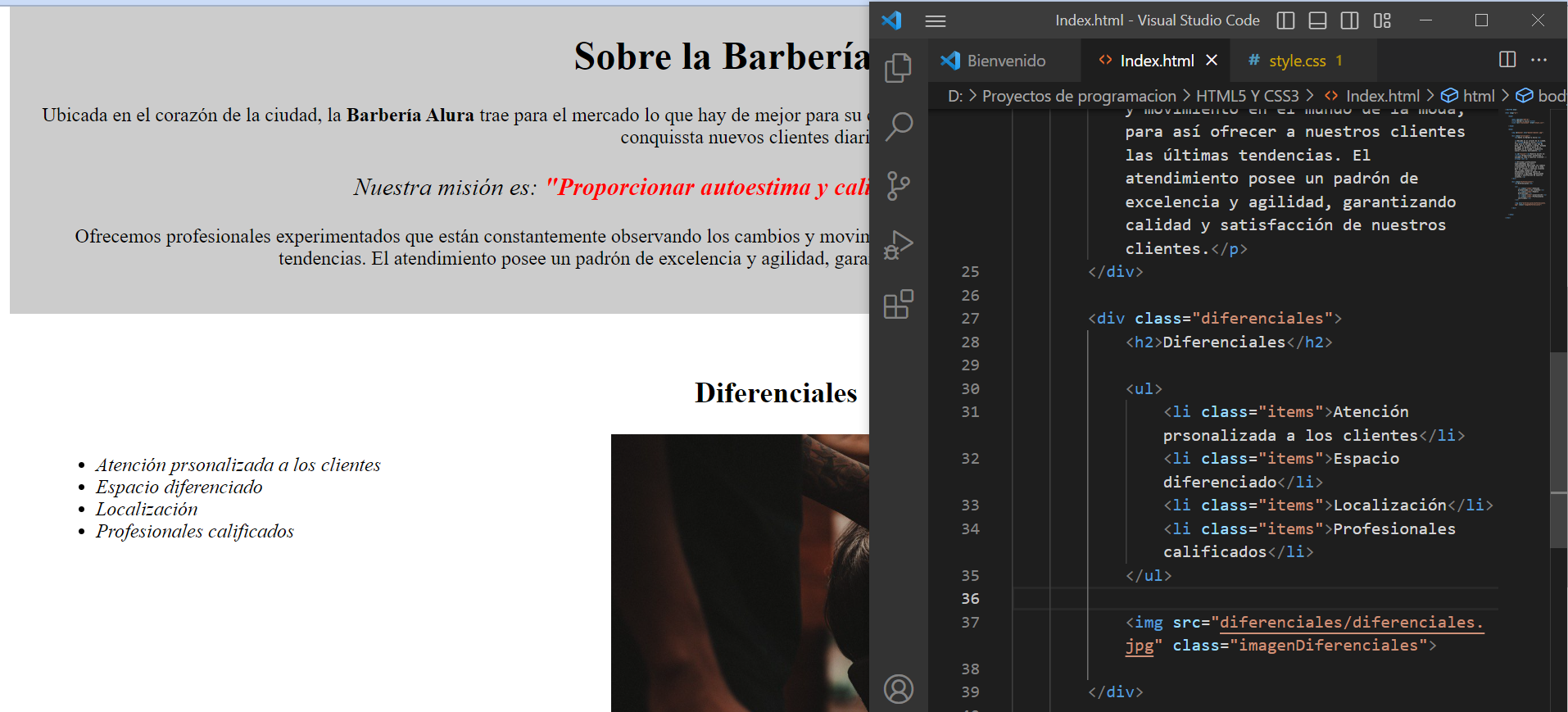Click line number 36 in gutter
The height and width of the screenshot is (712, 1568).
970,599
